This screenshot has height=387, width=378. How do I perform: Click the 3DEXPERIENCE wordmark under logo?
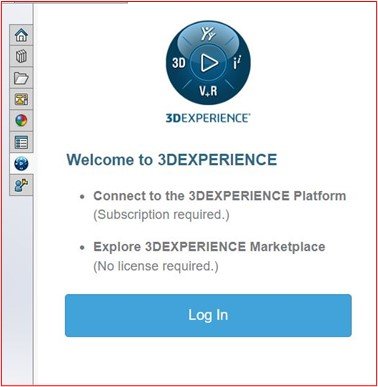[x=208, y=118]
